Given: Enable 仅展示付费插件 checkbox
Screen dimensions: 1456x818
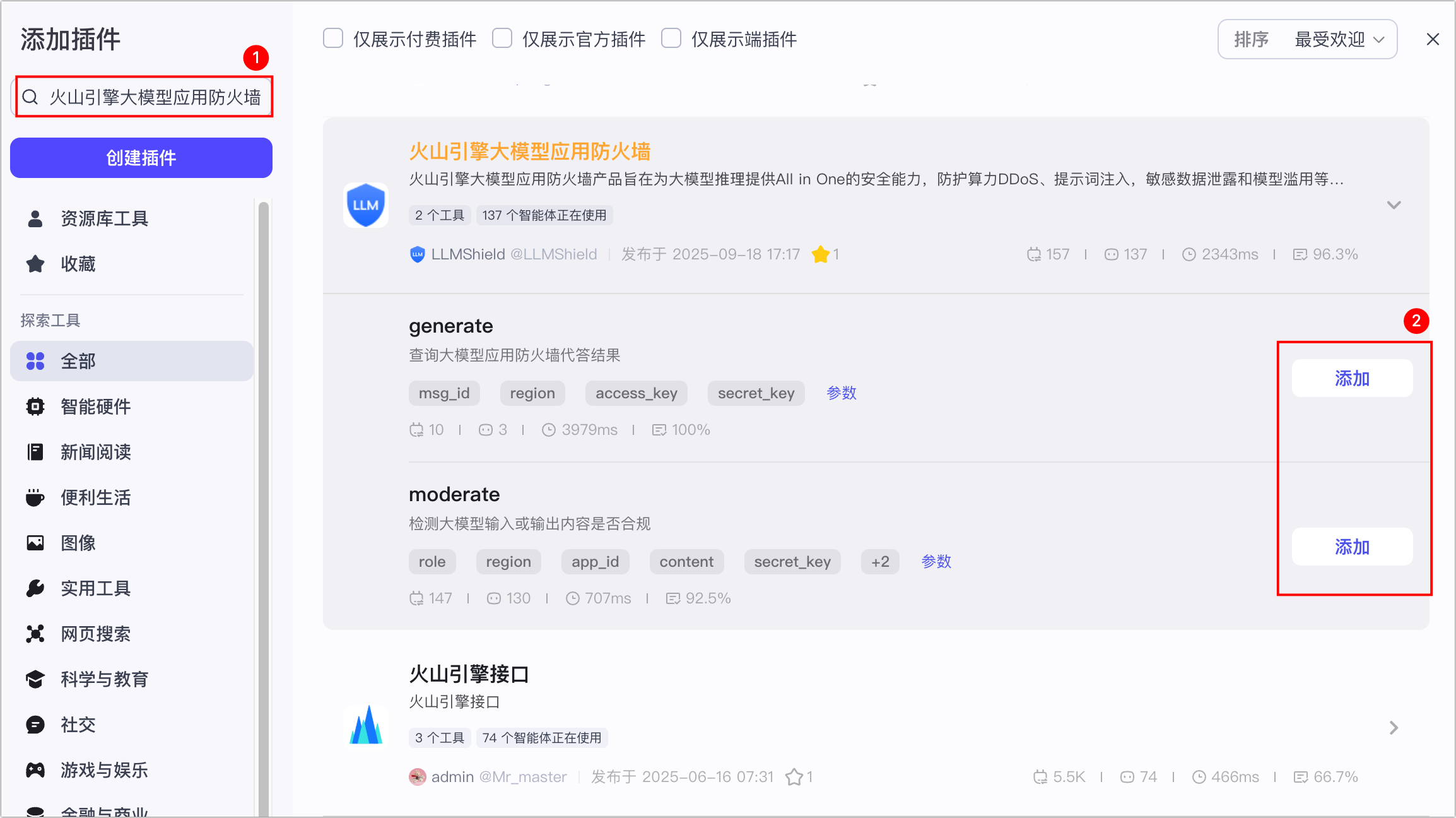Looking at the screenshot, I should click(x=333, y=39).
